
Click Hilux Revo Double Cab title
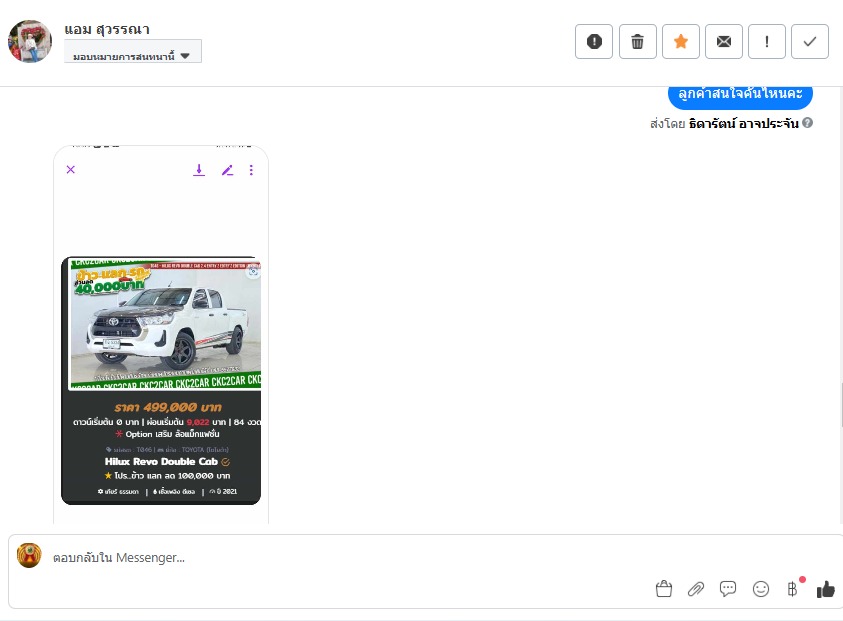pyautogui.click(x=161, y=461)
